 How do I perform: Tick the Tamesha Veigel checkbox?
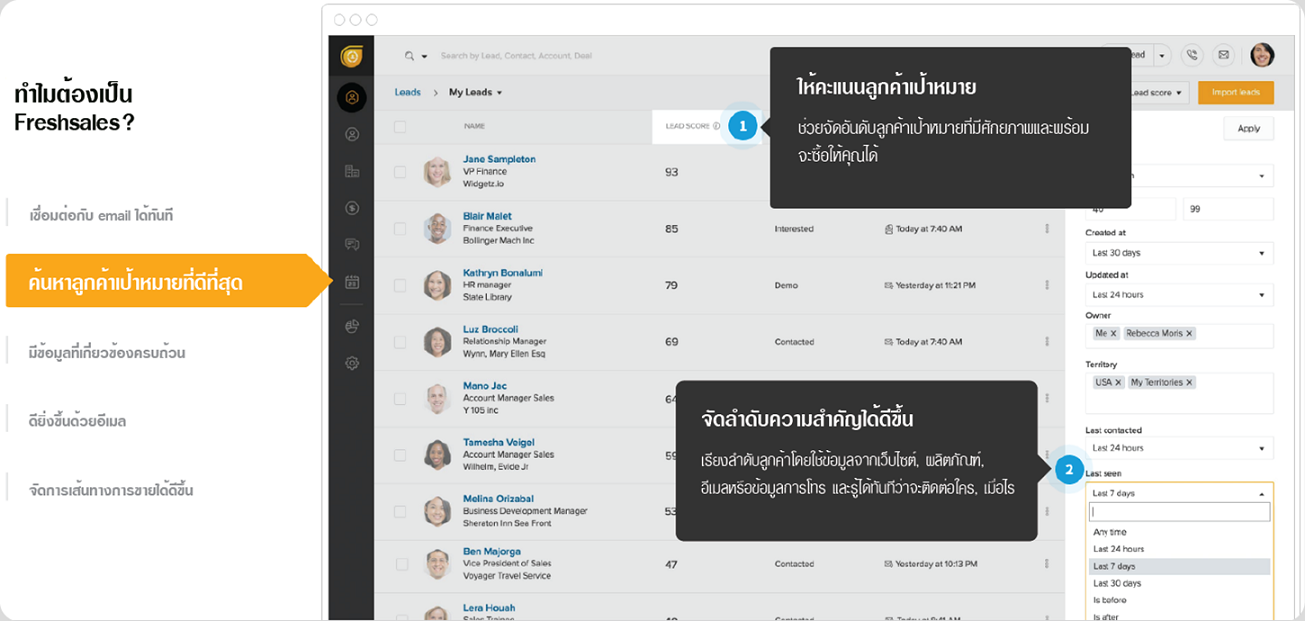click(x=400, y=454)
